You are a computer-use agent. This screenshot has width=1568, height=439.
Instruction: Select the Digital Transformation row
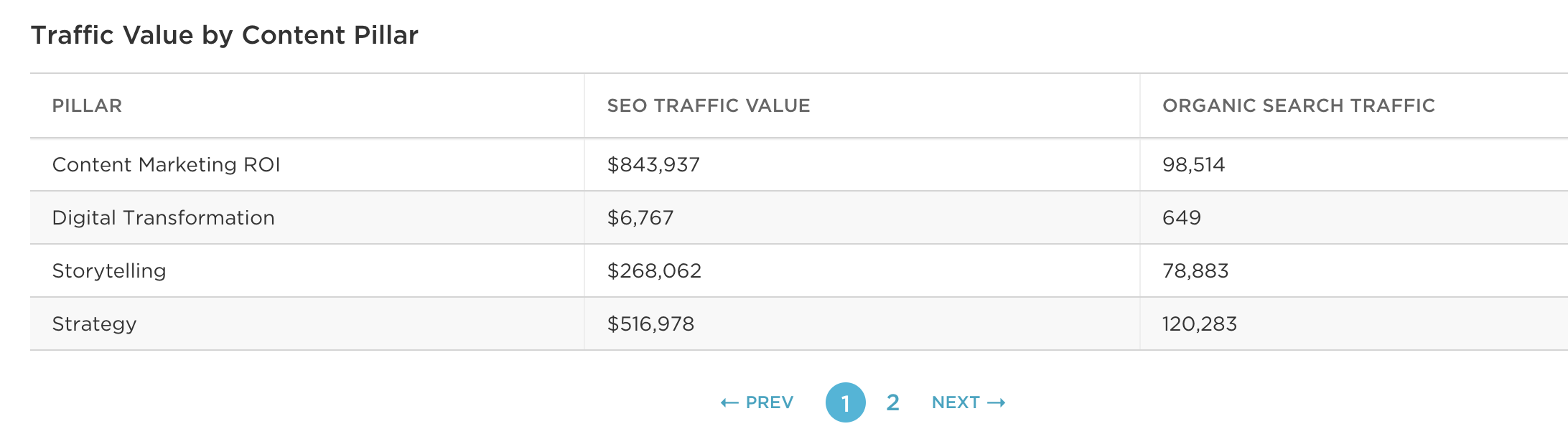tap(163, 217)
